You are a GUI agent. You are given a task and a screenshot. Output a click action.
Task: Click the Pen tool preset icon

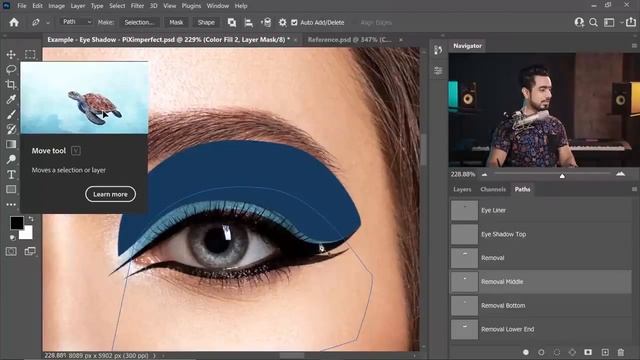pyautogui.click(x=36, y=22)
